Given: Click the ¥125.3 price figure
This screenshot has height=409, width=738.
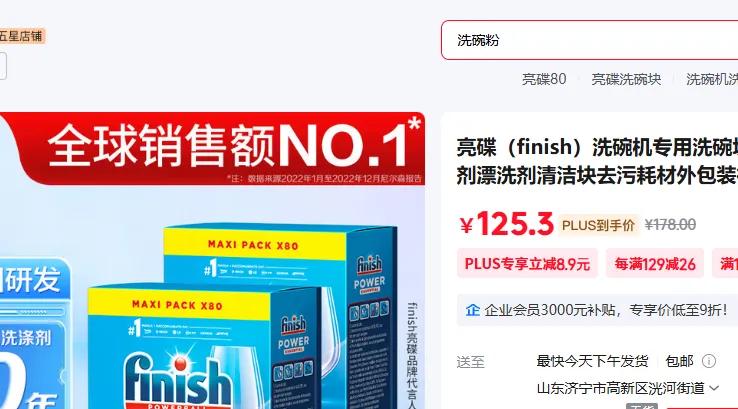Looking at the screenshot, I should click(x=506, y=224).
